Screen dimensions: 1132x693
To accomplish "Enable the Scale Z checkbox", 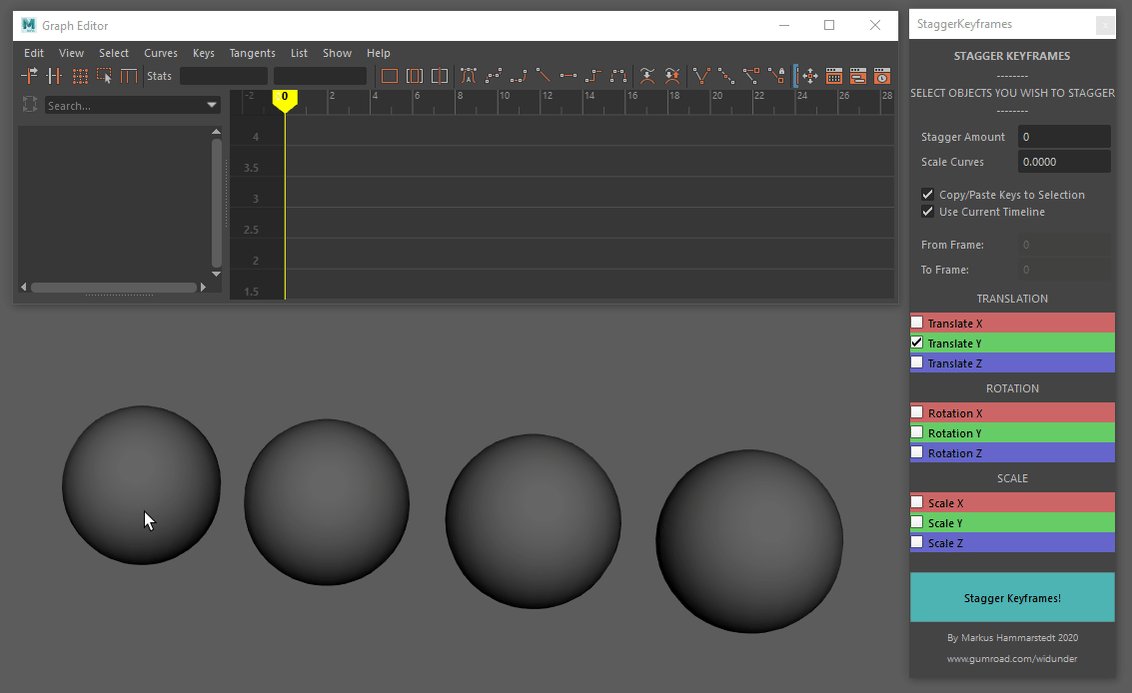I will tap(917, 542).
